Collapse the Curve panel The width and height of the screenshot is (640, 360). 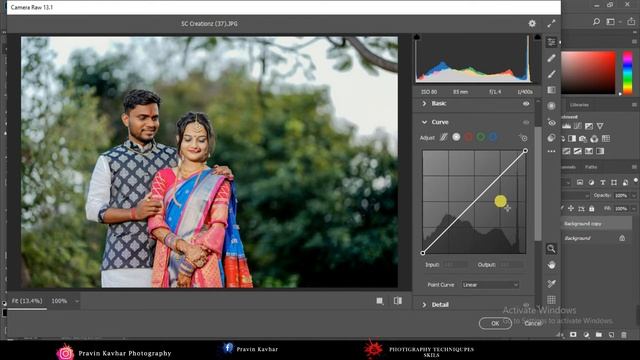click(x=424, y=122)
